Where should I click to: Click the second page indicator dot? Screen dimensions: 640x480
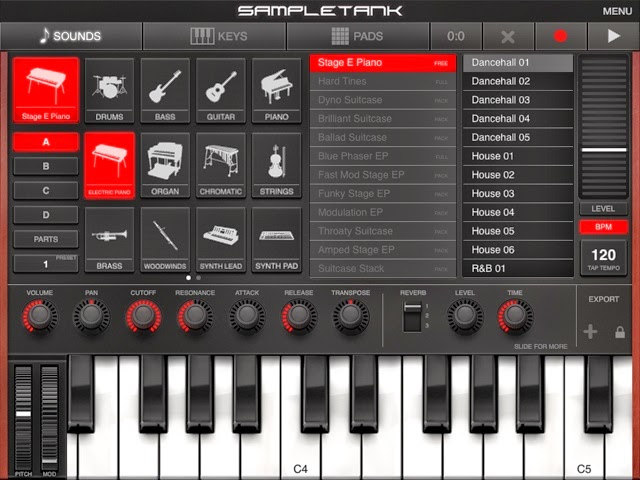[199, 278]
